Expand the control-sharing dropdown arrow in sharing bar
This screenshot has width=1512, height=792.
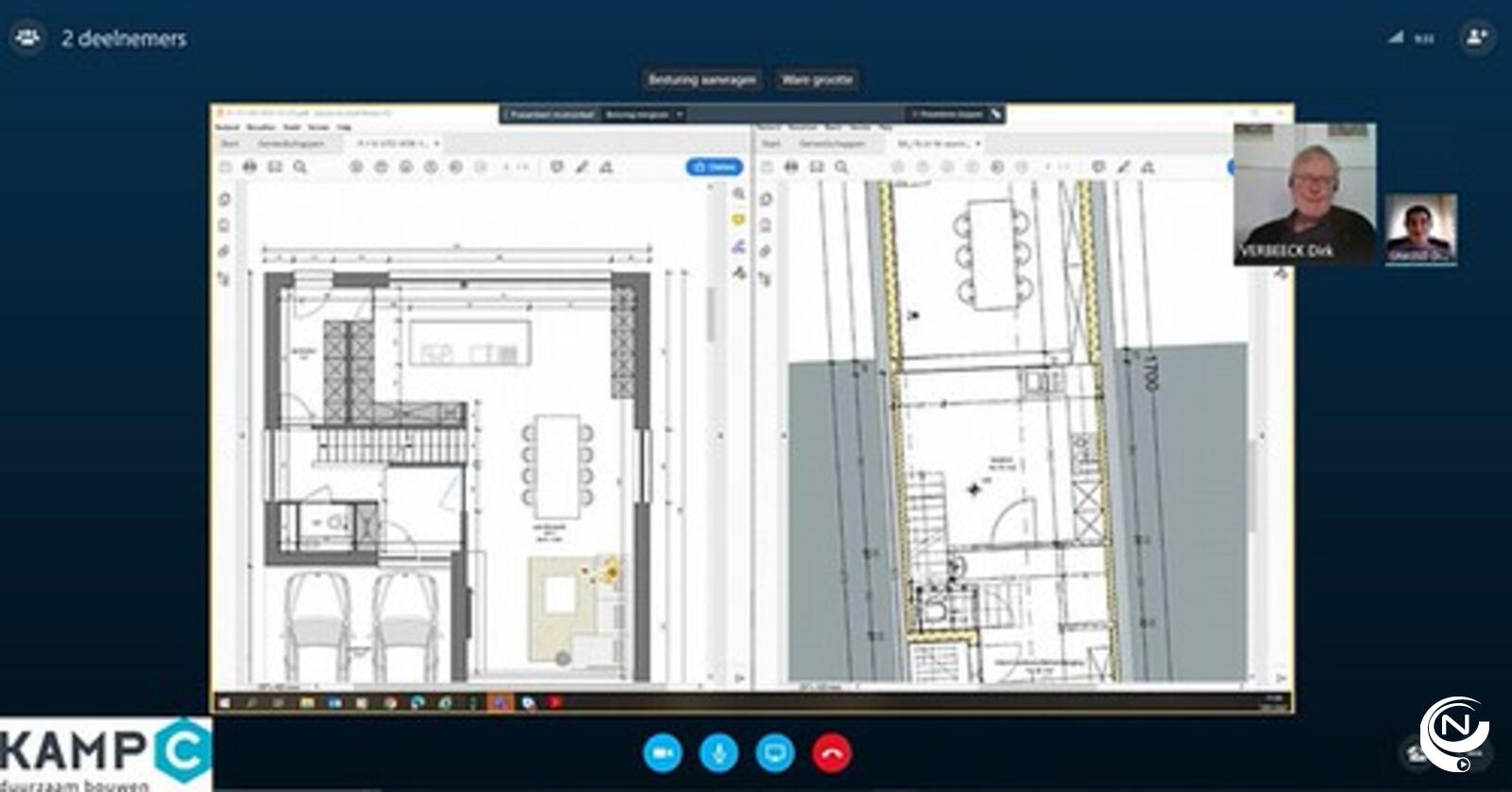tap(679, 114)
